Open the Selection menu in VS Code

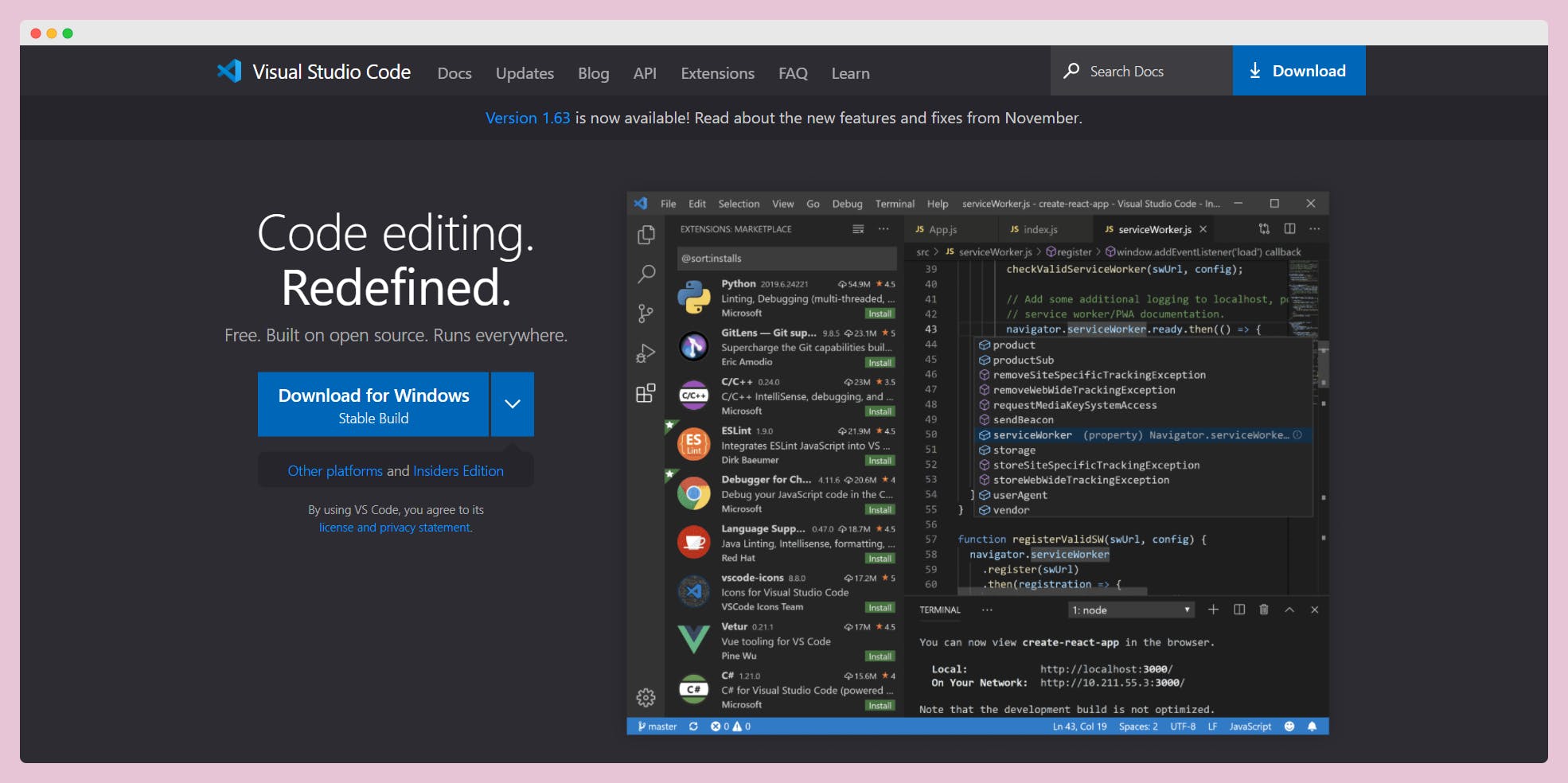click(739, 204)
